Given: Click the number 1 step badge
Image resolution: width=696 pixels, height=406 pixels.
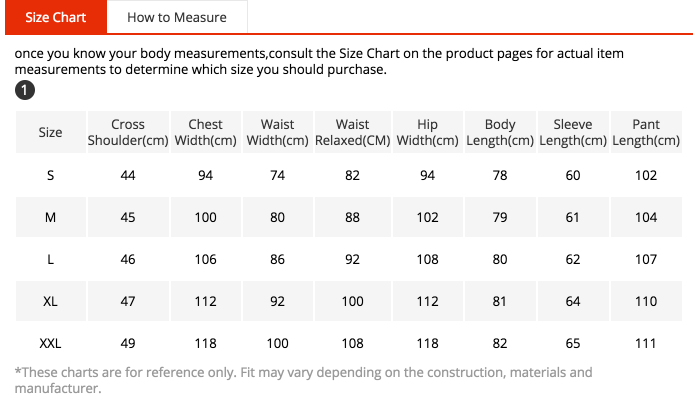Looking at the screenshot, I should [x=26, y=92].
